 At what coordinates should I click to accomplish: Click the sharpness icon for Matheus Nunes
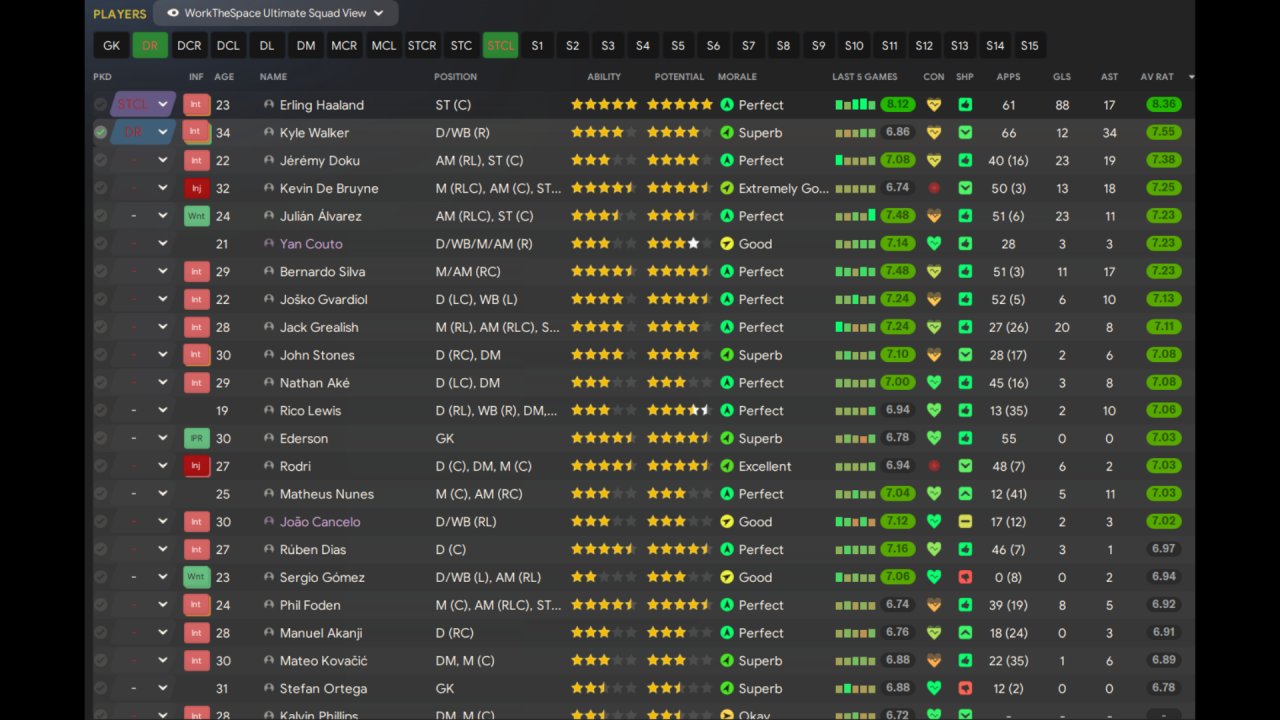(x=965, y=494)
